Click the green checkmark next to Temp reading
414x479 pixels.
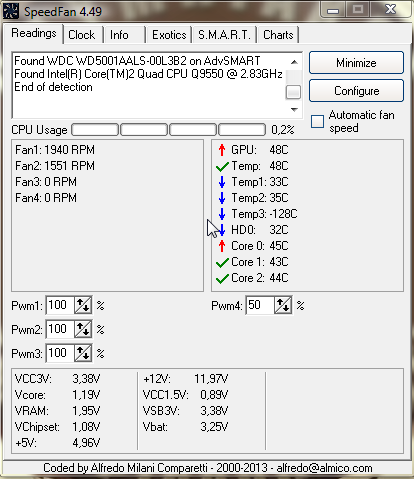tap(222, 166)
